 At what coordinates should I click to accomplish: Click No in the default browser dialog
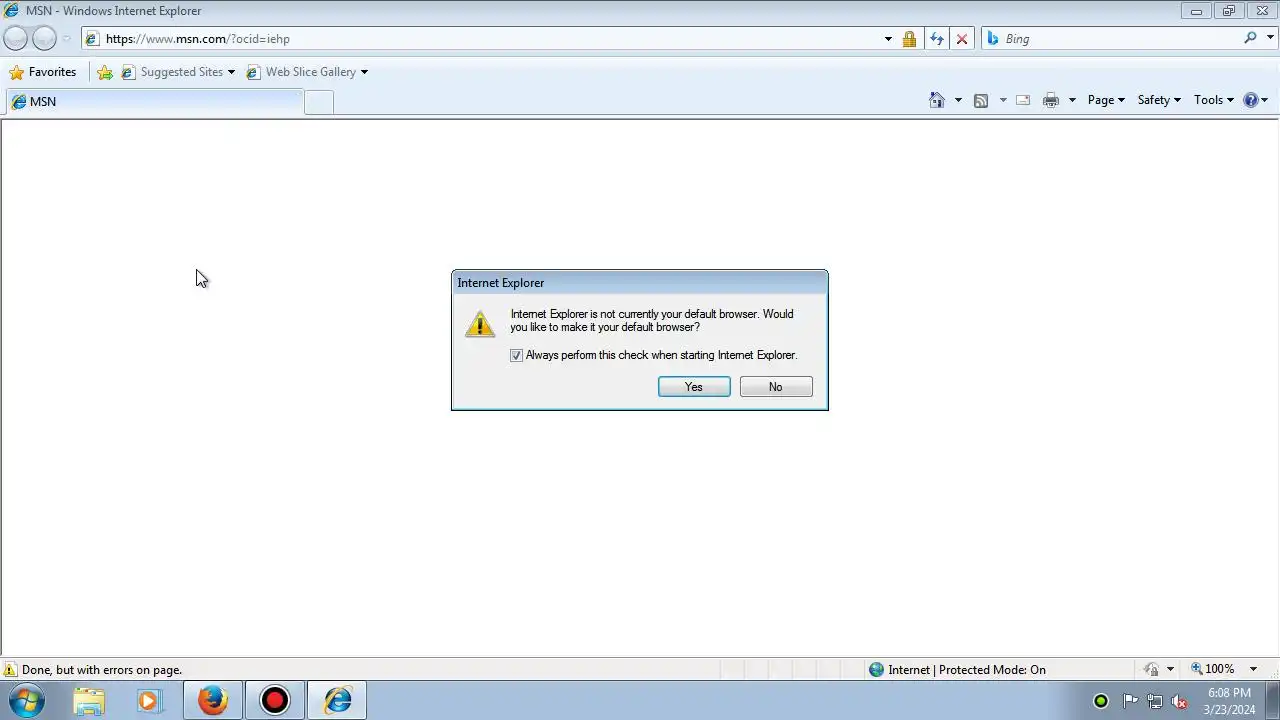tap(776, 387)
